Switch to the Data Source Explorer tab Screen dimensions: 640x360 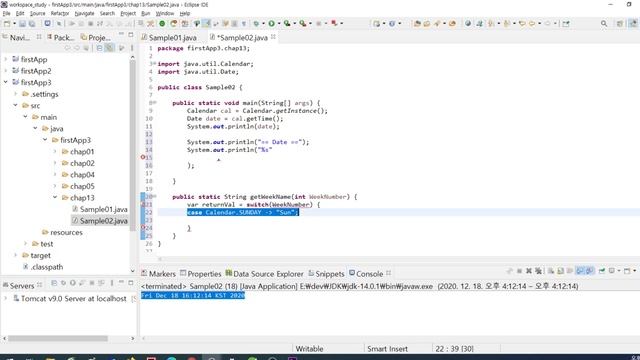pyautogui.click(x=264, y=273)
